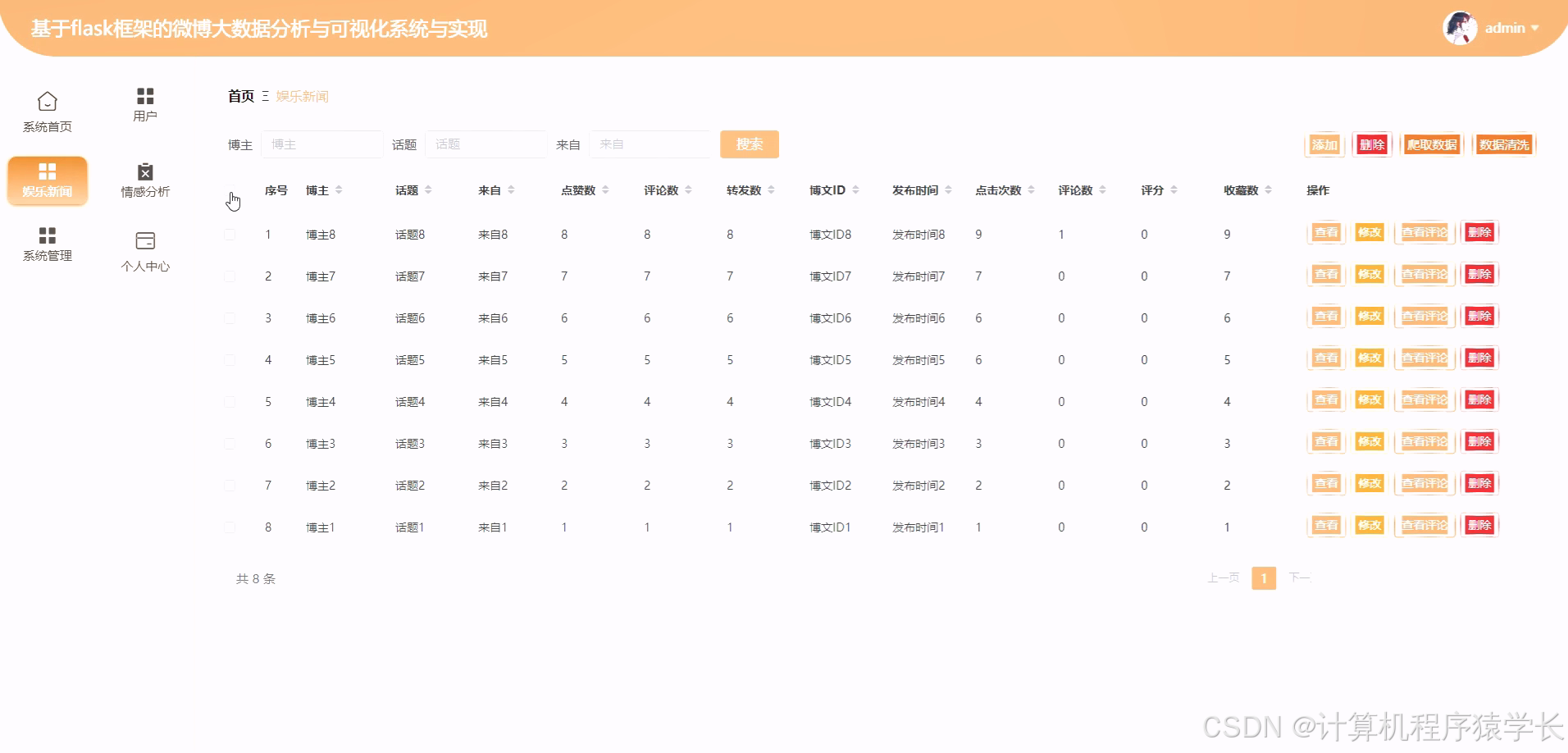点击发布时间列的排序箭头

pos(949,189)
